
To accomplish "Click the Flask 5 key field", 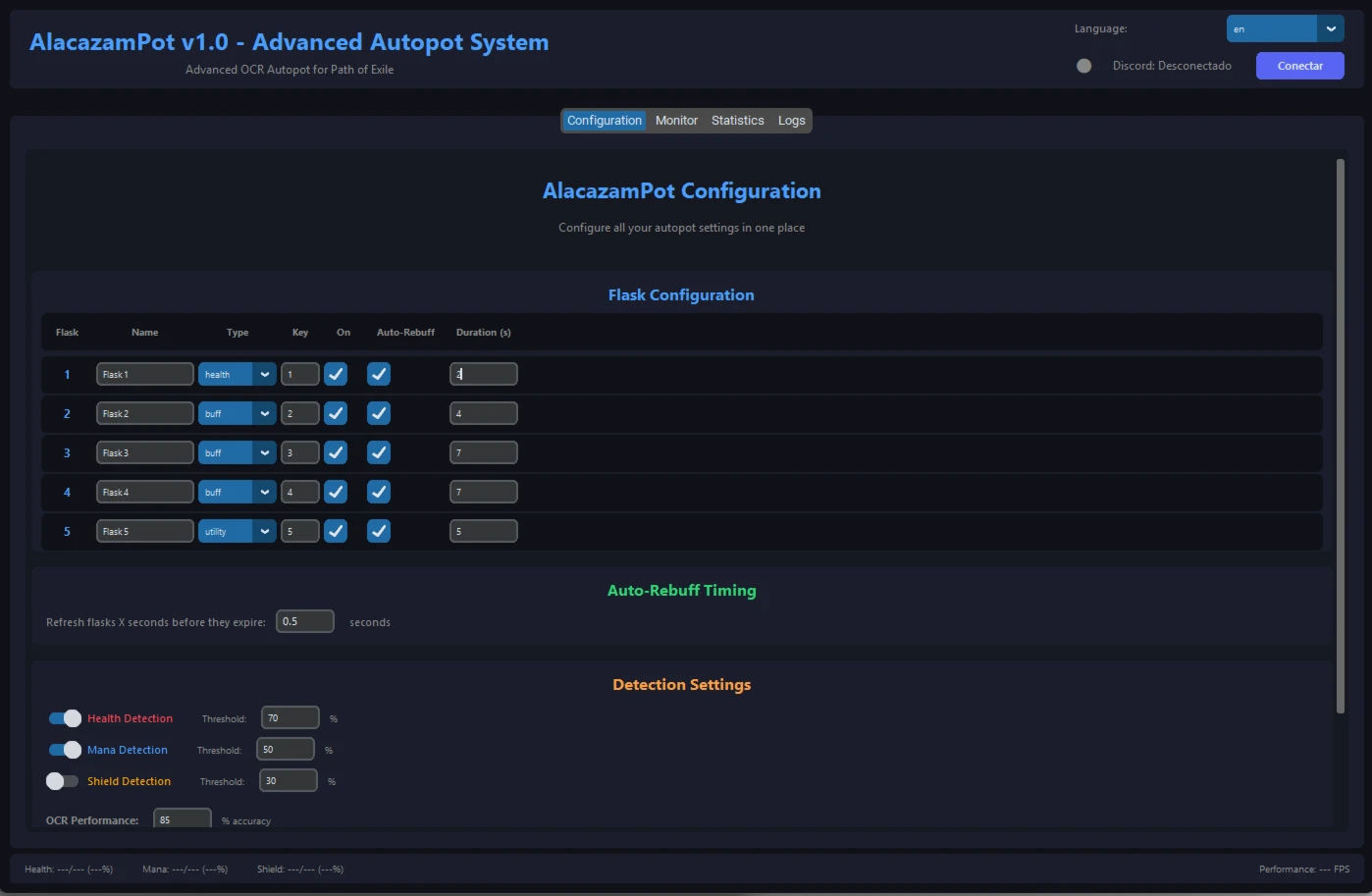I will (x=300, y=531).
